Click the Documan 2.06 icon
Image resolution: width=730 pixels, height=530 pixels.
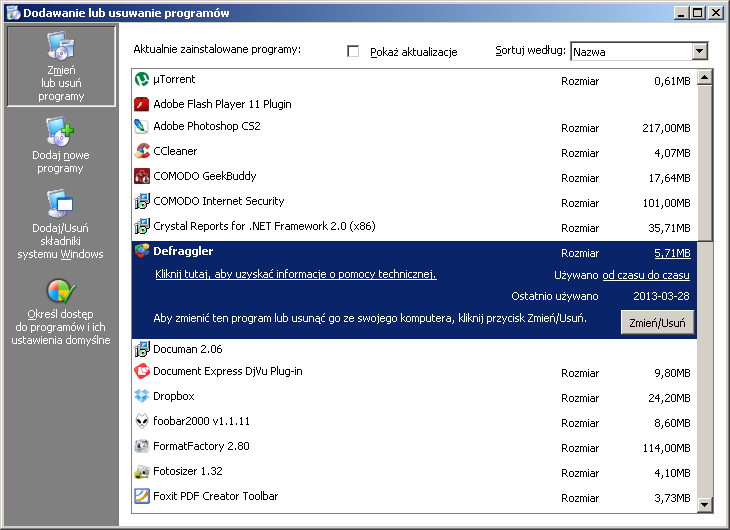[142, 349]
